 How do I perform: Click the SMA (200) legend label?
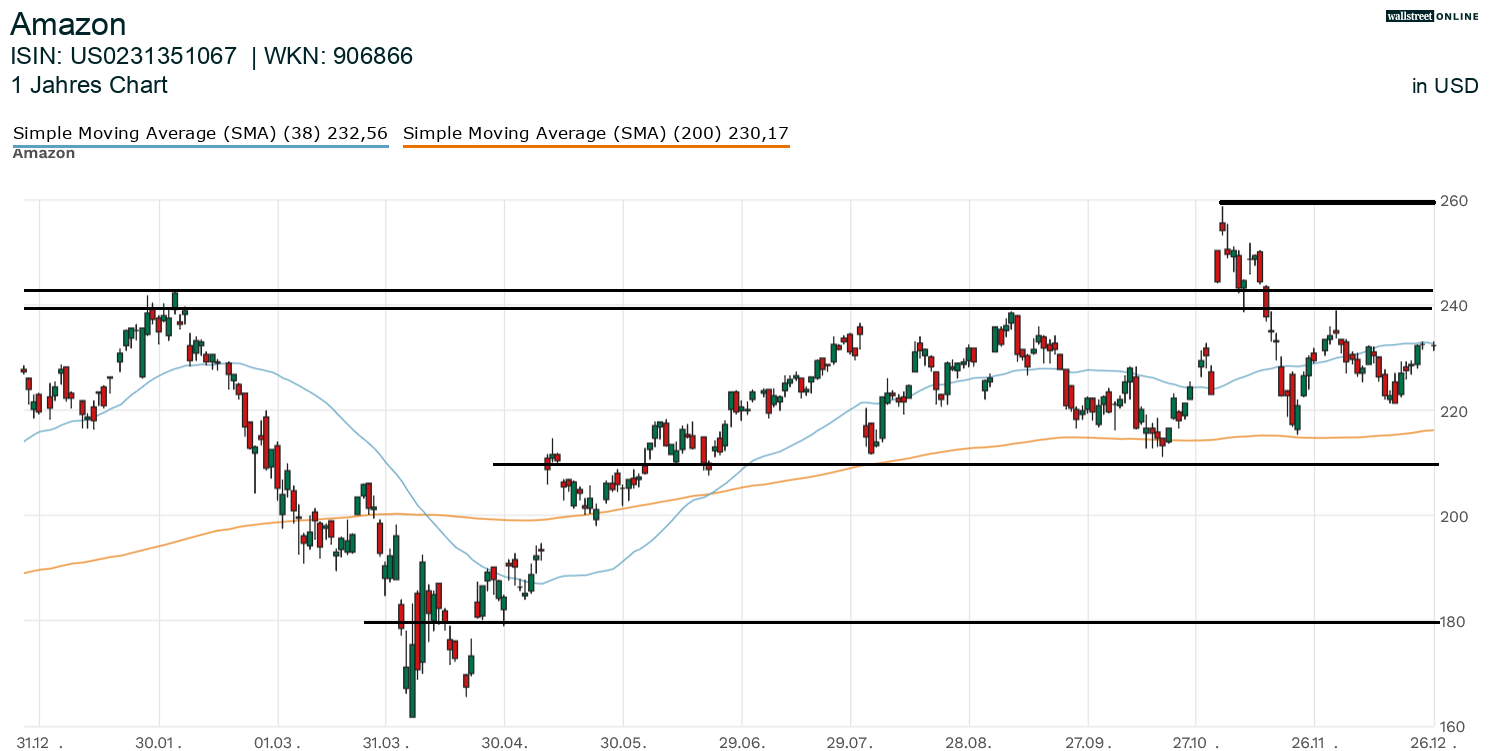(x=596, y=133)
